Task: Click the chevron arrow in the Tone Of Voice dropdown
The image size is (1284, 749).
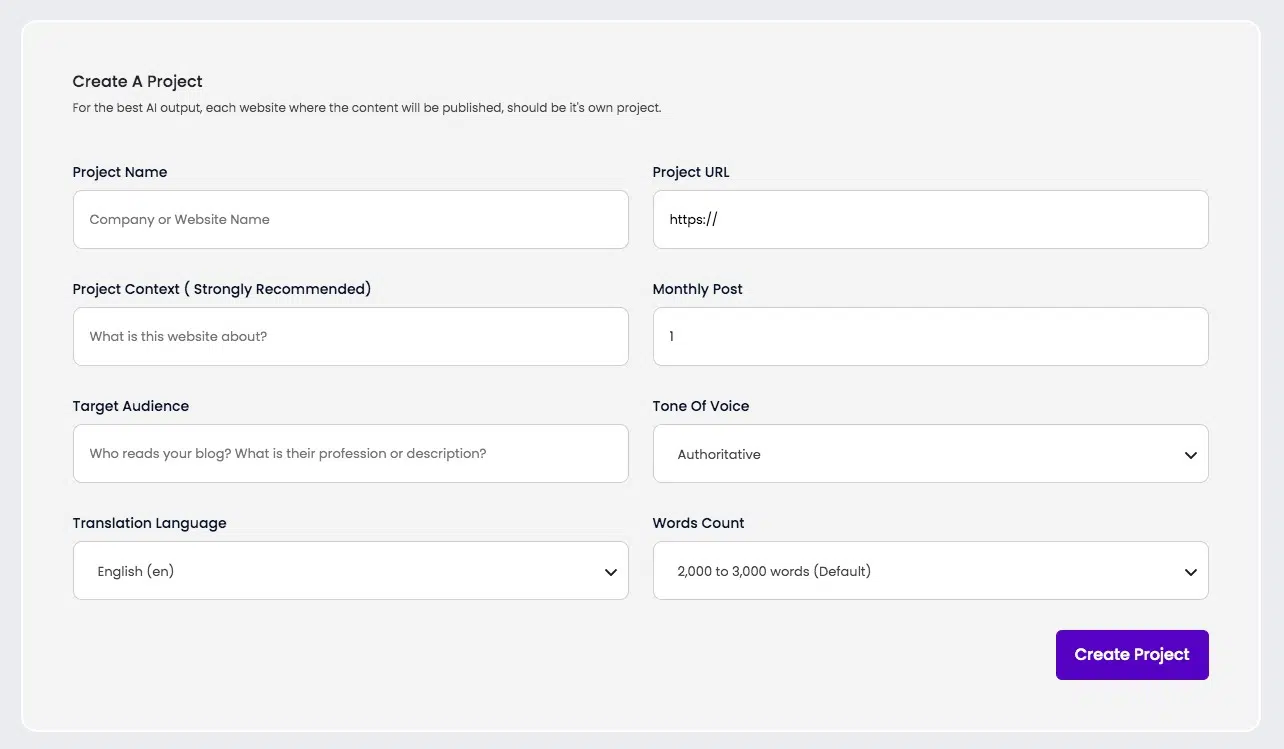Action: [x=1190, y=455]
